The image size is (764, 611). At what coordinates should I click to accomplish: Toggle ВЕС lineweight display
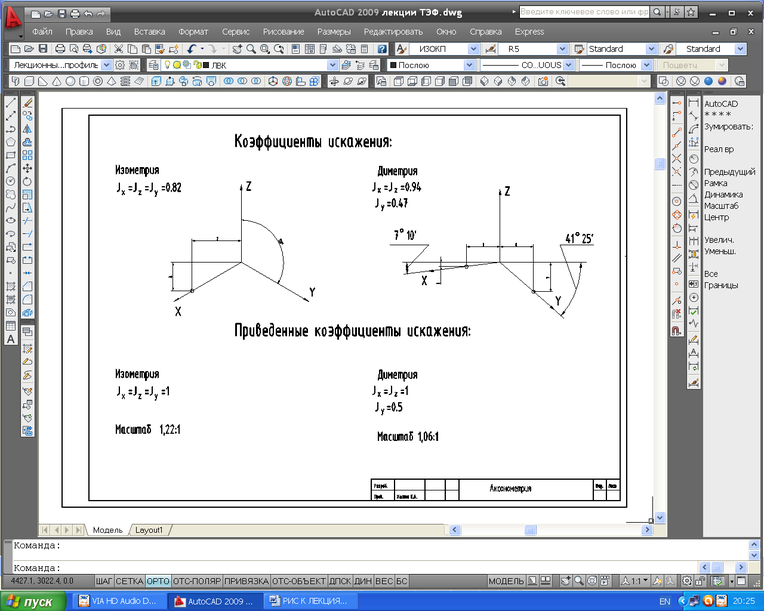[x=384, y=581]
